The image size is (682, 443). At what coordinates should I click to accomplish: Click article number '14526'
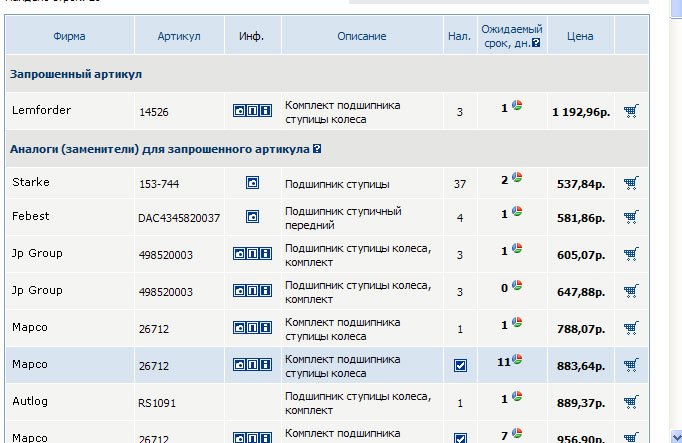154,112
